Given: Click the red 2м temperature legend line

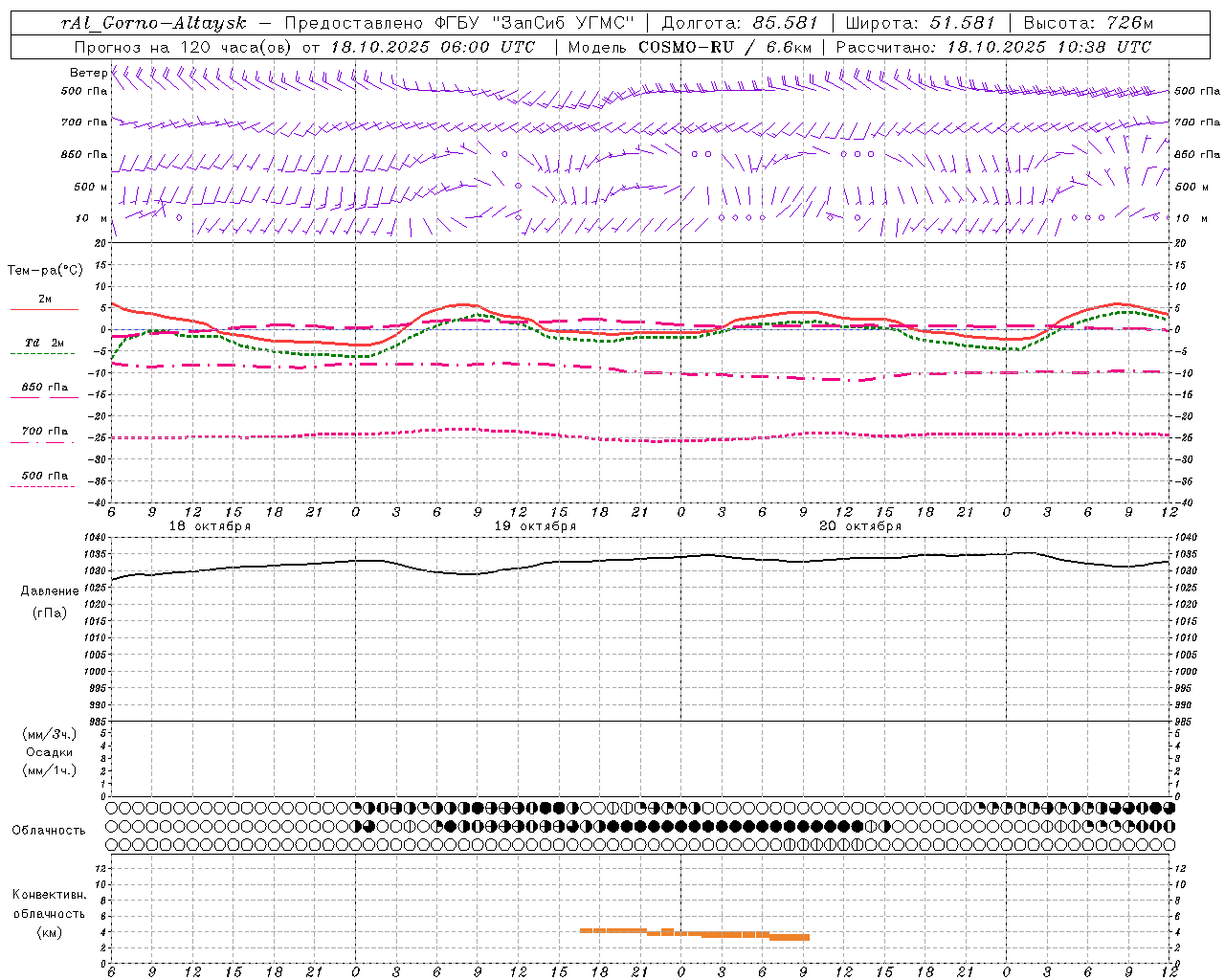Looking at the screenshot, I should [x=44, y=309].
